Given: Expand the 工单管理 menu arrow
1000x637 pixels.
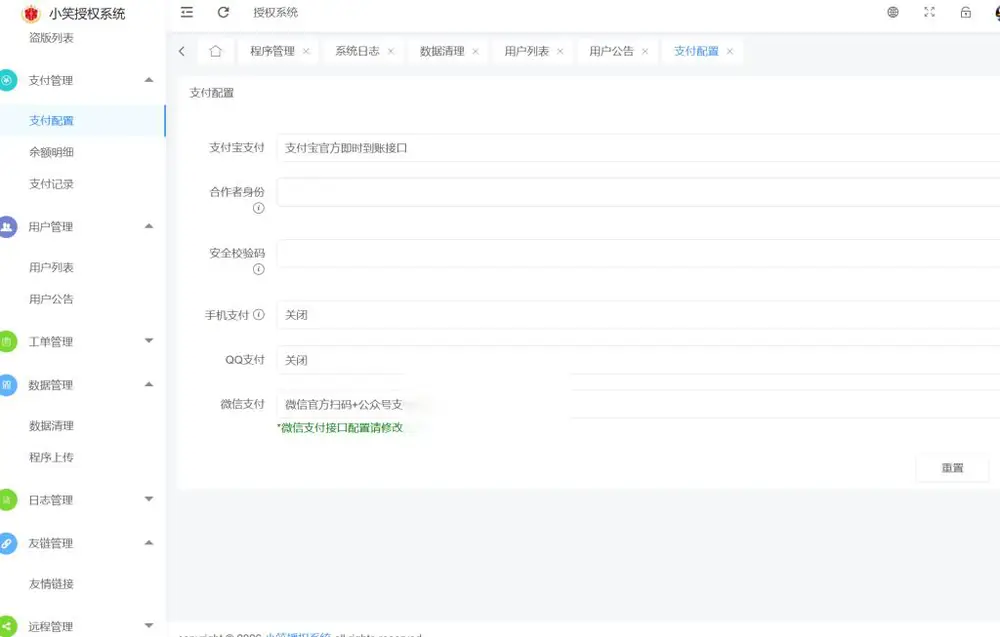Looking at the screenshot, I should [149, 340].
